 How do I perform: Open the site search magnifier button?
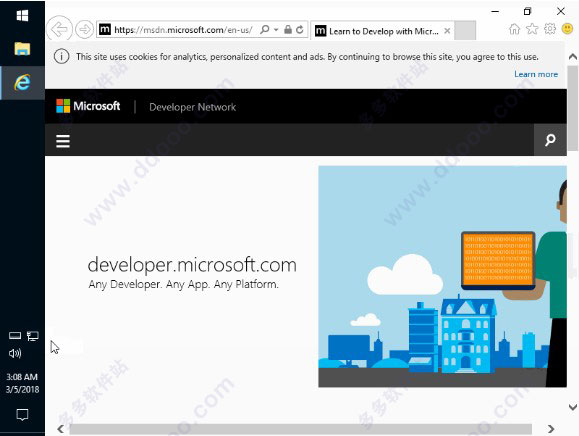[x=550, y=140]
